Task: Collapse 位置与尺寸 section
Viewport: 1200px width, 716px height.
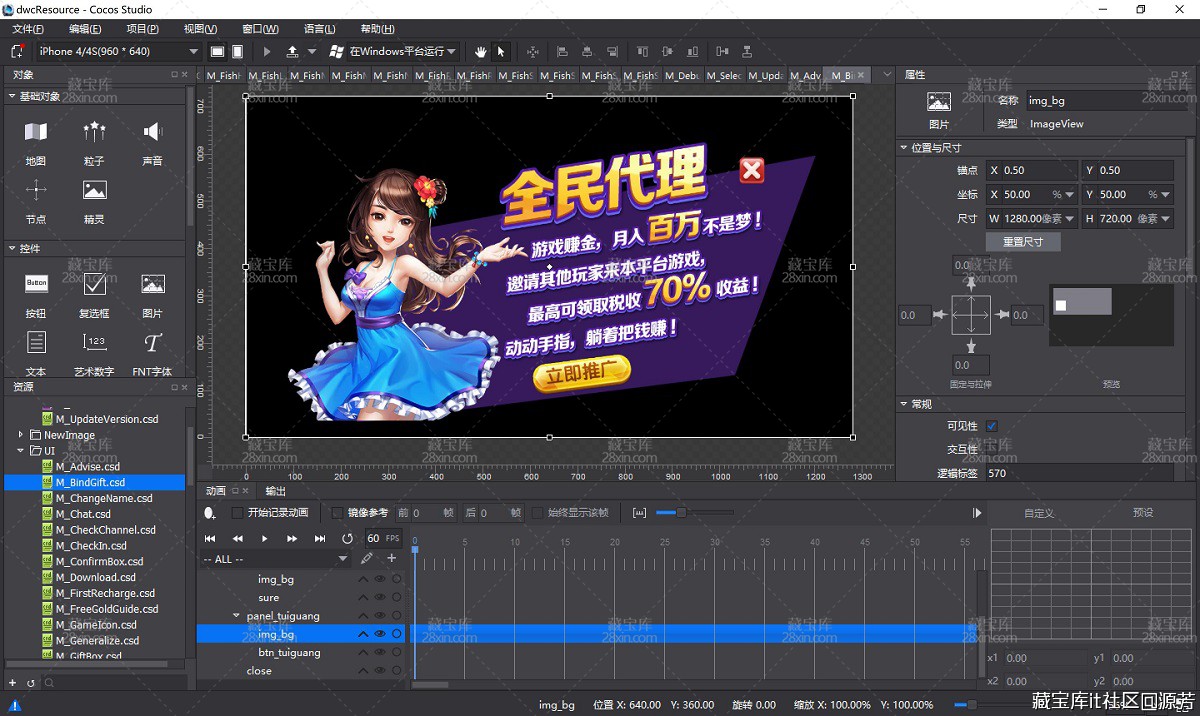Action: click(x=904, y=148)
